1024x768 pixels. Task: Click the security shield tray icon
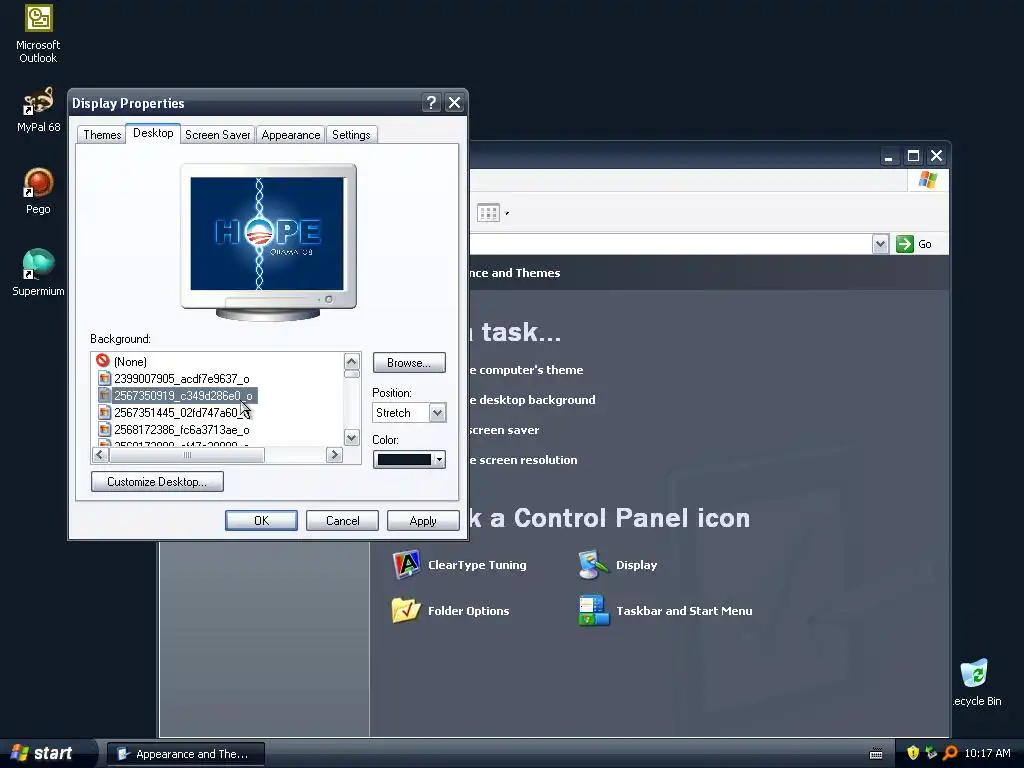tap(912, 753)
